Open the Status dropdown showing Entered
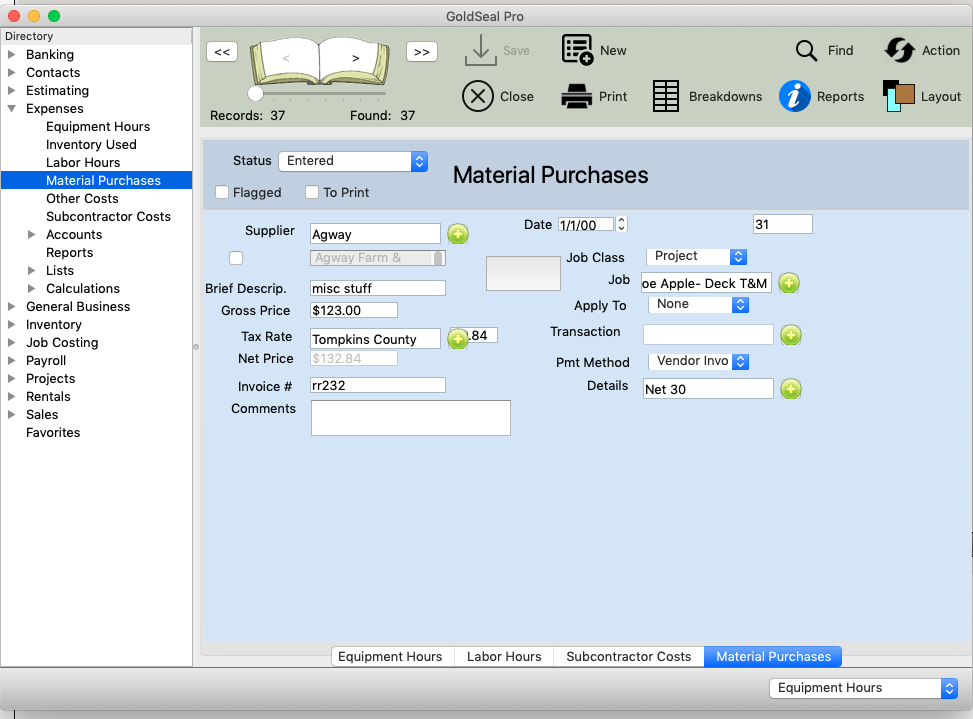The height and width of the screenshot is (719, 973). [353, 161]
